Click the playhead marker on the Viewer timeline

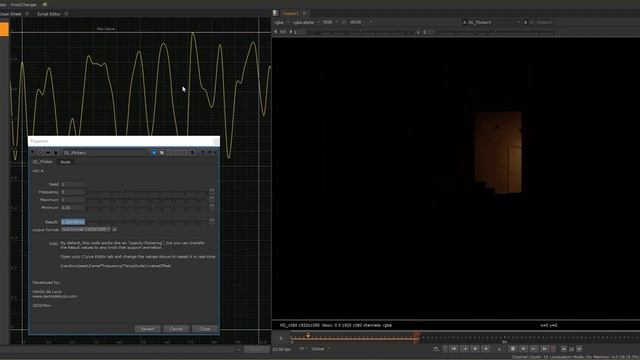pyautogui.click(x=308, y=336)
